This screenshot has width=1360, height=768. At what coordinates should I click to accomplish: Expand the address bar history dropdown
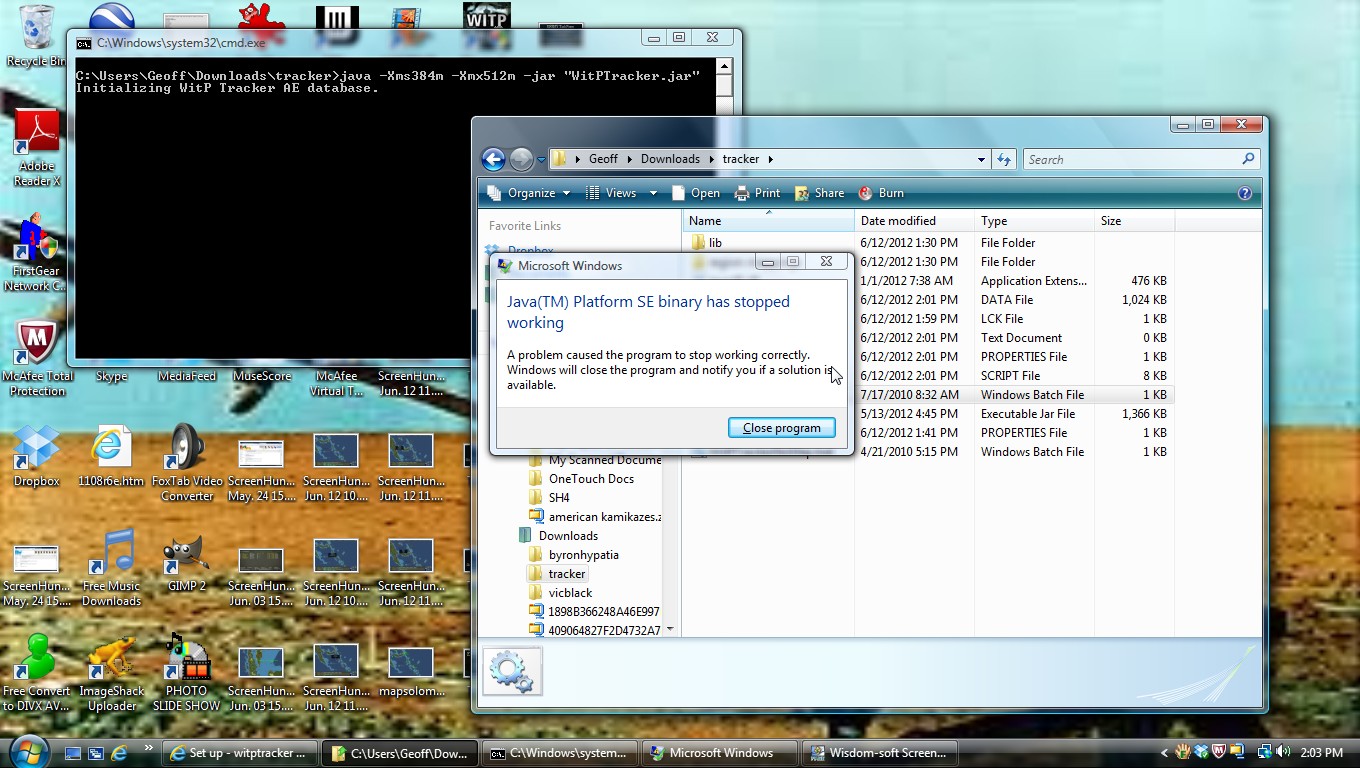[981, 159]
